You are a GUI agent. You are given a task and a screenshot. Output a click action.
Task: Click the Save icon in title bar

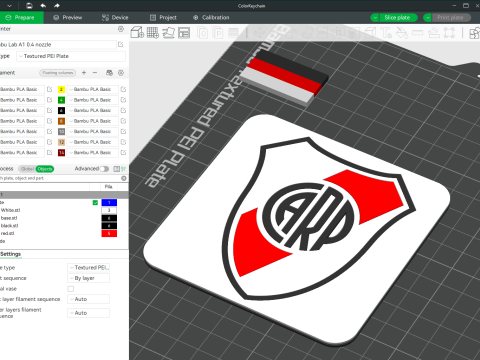pyautogui.click(x=29, y=6)
